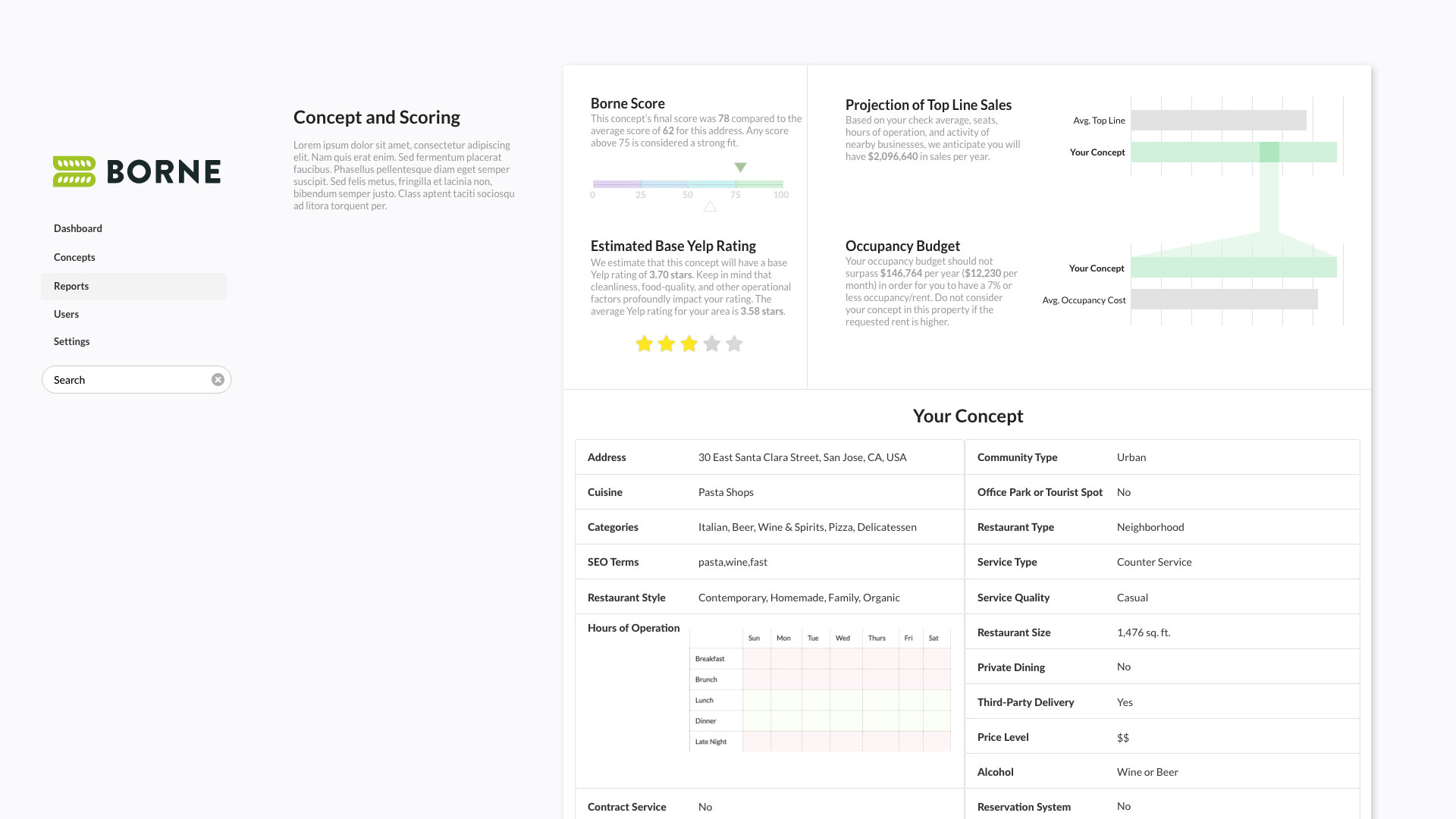Click the first yellow rating star
Viewport: 1456px width, 819px height.
(644, 344)
